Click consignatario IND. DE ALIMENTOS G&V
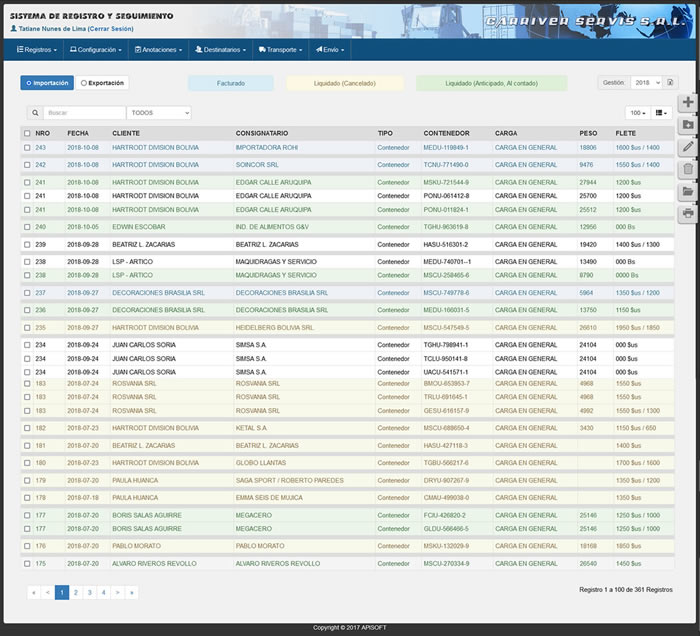The height and width of the screenshot is (636, 700). (x=272, y=227)
